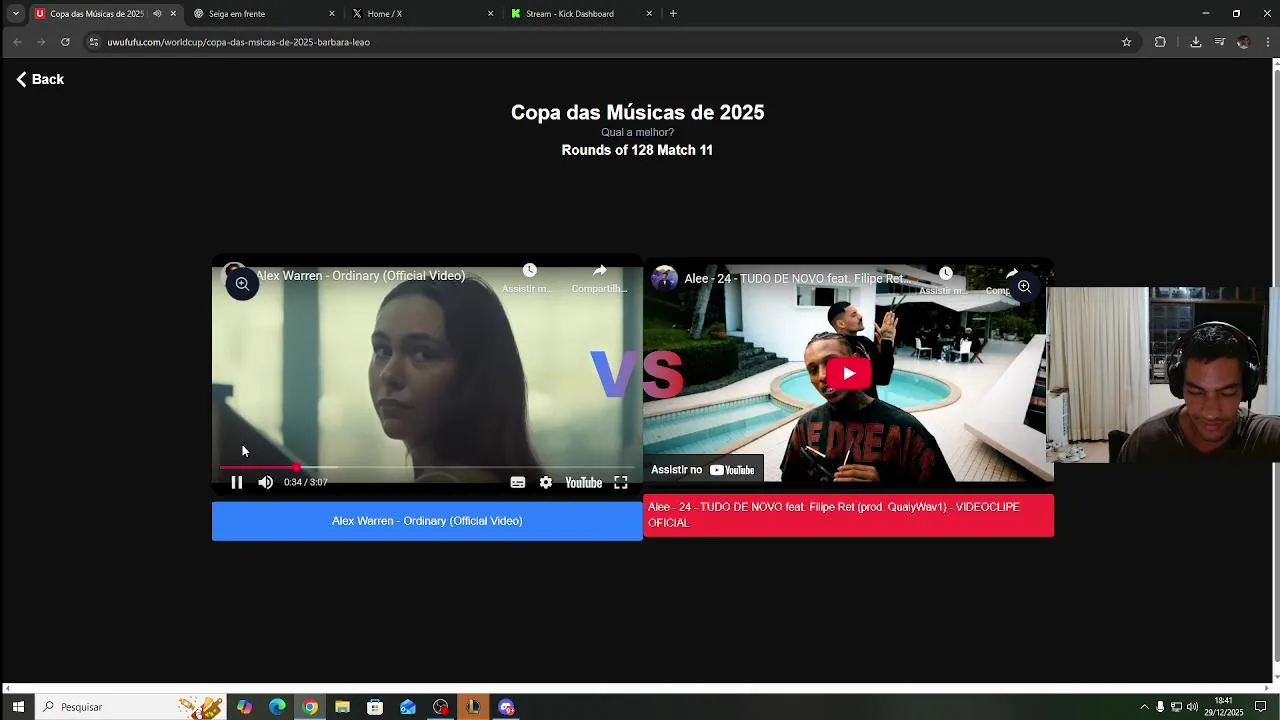1280x720 pixels.
Task: Click Assistir no YouTube button
Action: point(703,469)
